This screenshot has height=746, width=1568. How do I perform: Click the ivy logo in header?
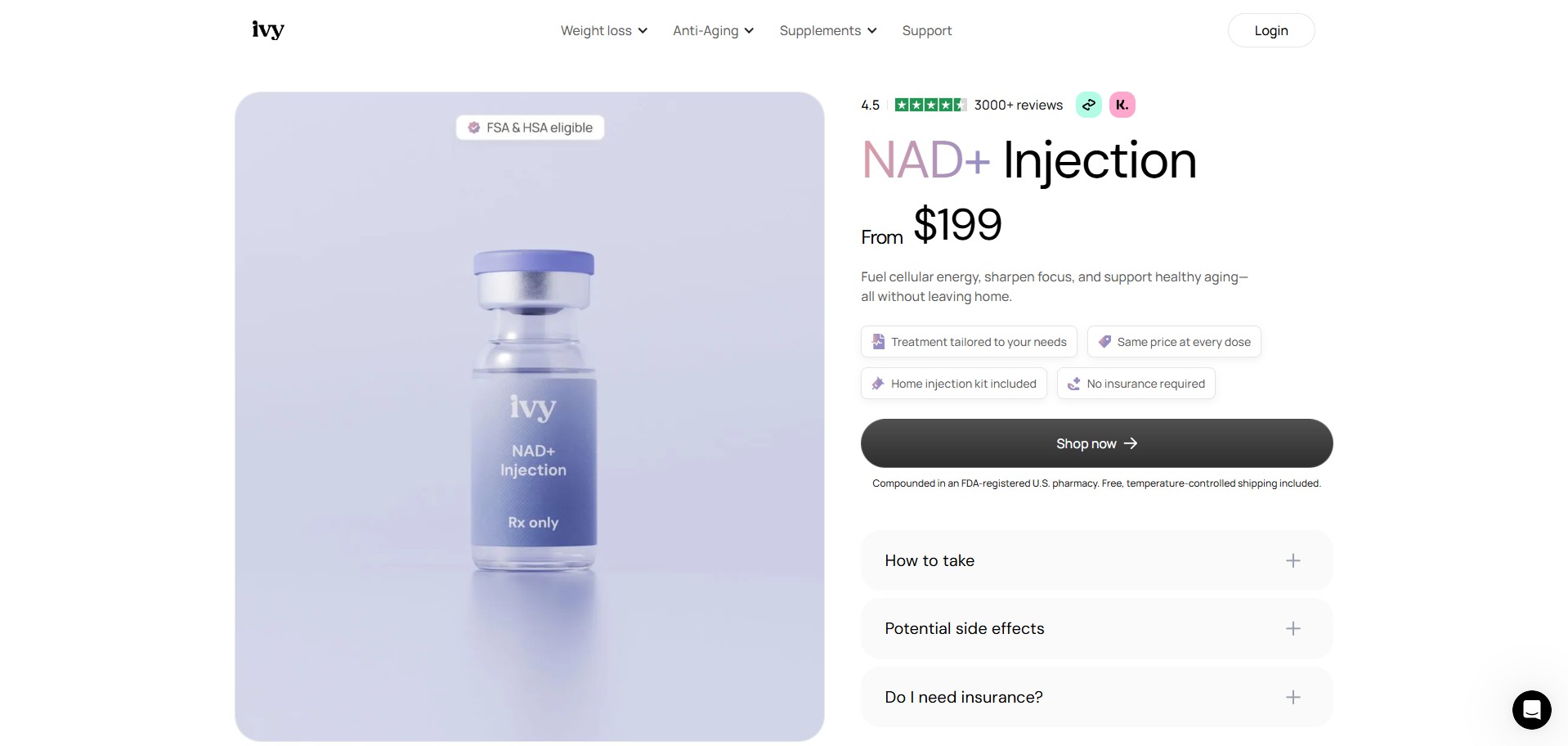268,30
